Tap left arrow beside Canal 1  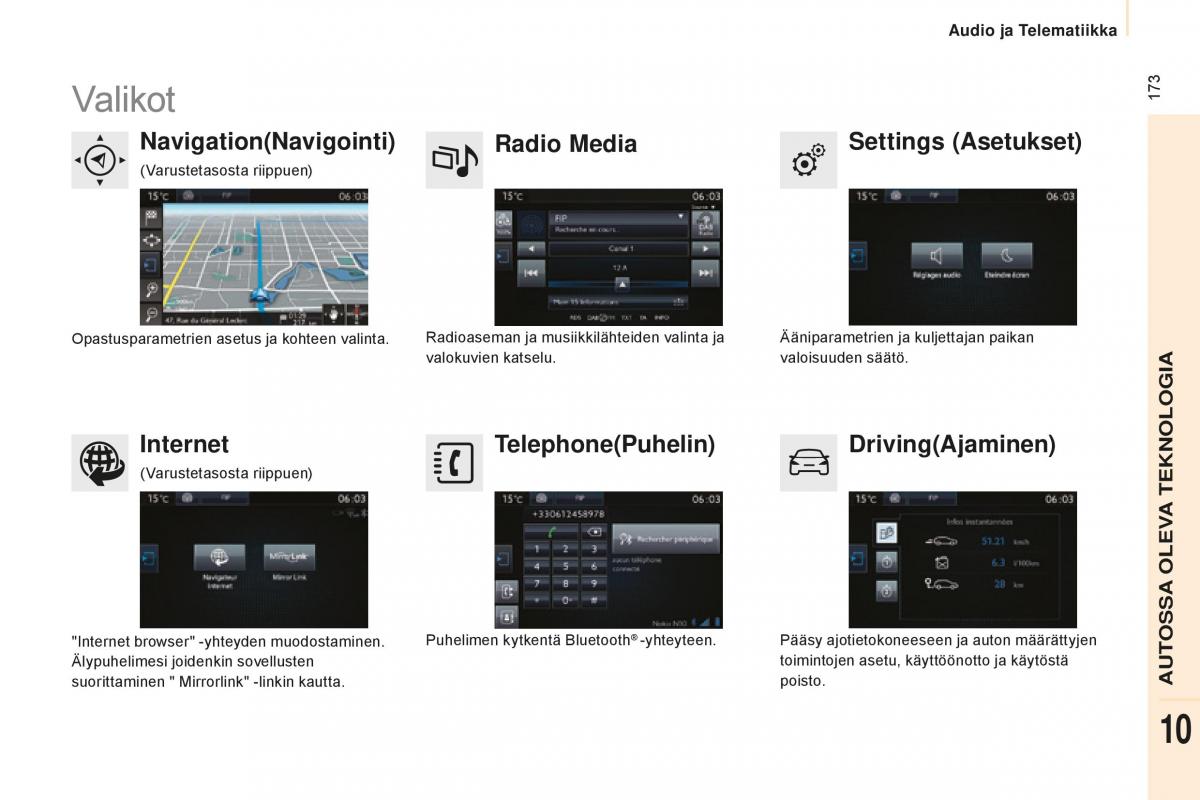pyautogui.click(x=531, y=248)
